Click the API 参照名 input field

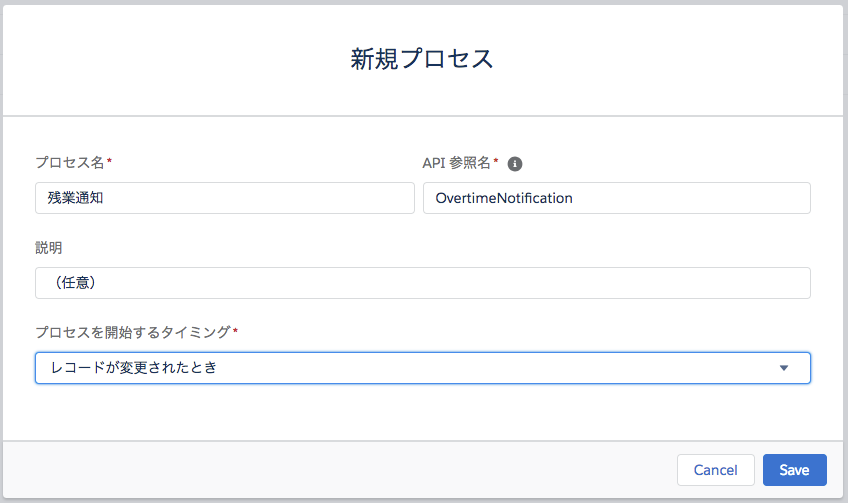[617, 198]
